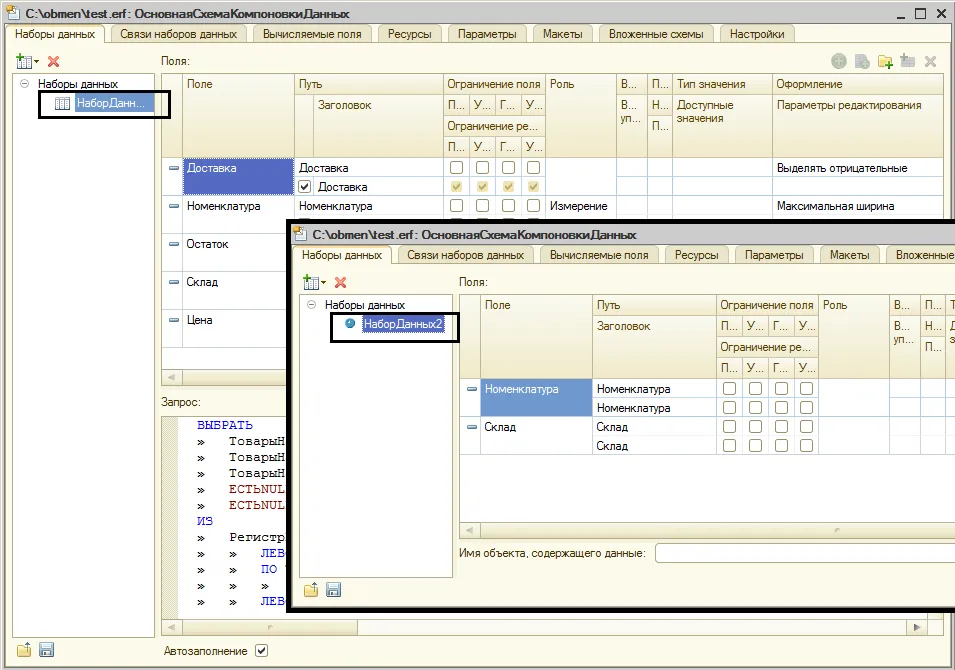
Task: Click the save diskette icon beside Автозаполнение
Action: coord(46,650)
